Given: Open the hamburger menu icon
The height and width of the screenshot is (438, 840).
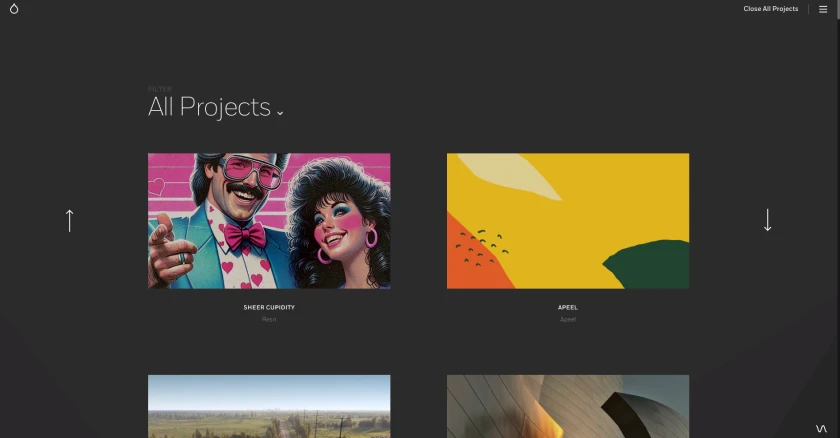Looking at the screenshot, I should click(823, 9).
